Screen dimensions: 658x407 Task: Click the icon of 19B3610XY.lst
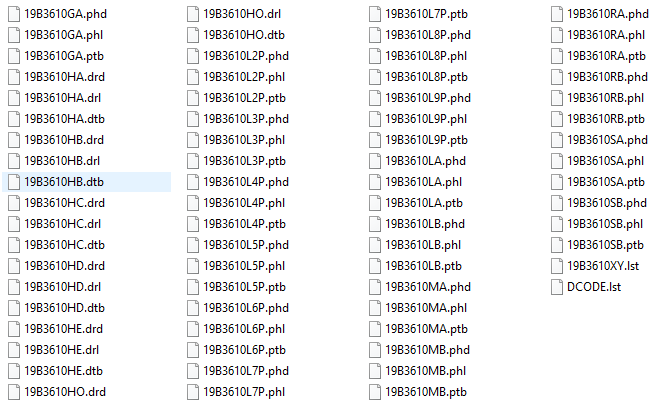(x=557, y=266)
